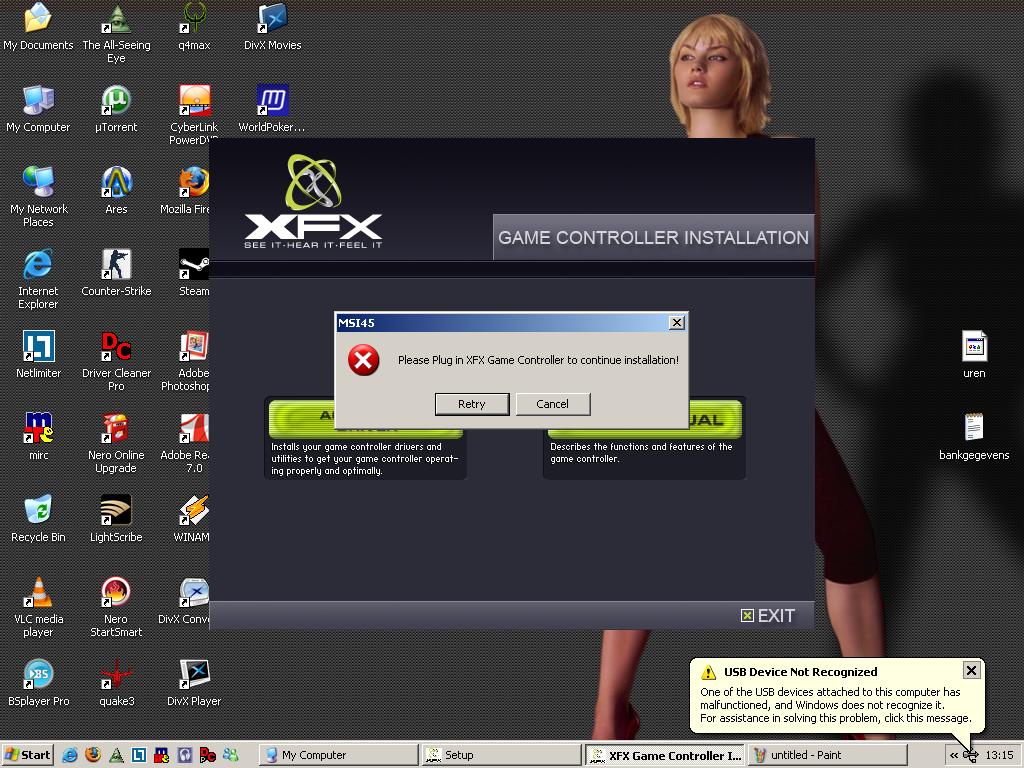Open the Start menu
This screenshot has height=768, width=1024.
click(28, 755)
